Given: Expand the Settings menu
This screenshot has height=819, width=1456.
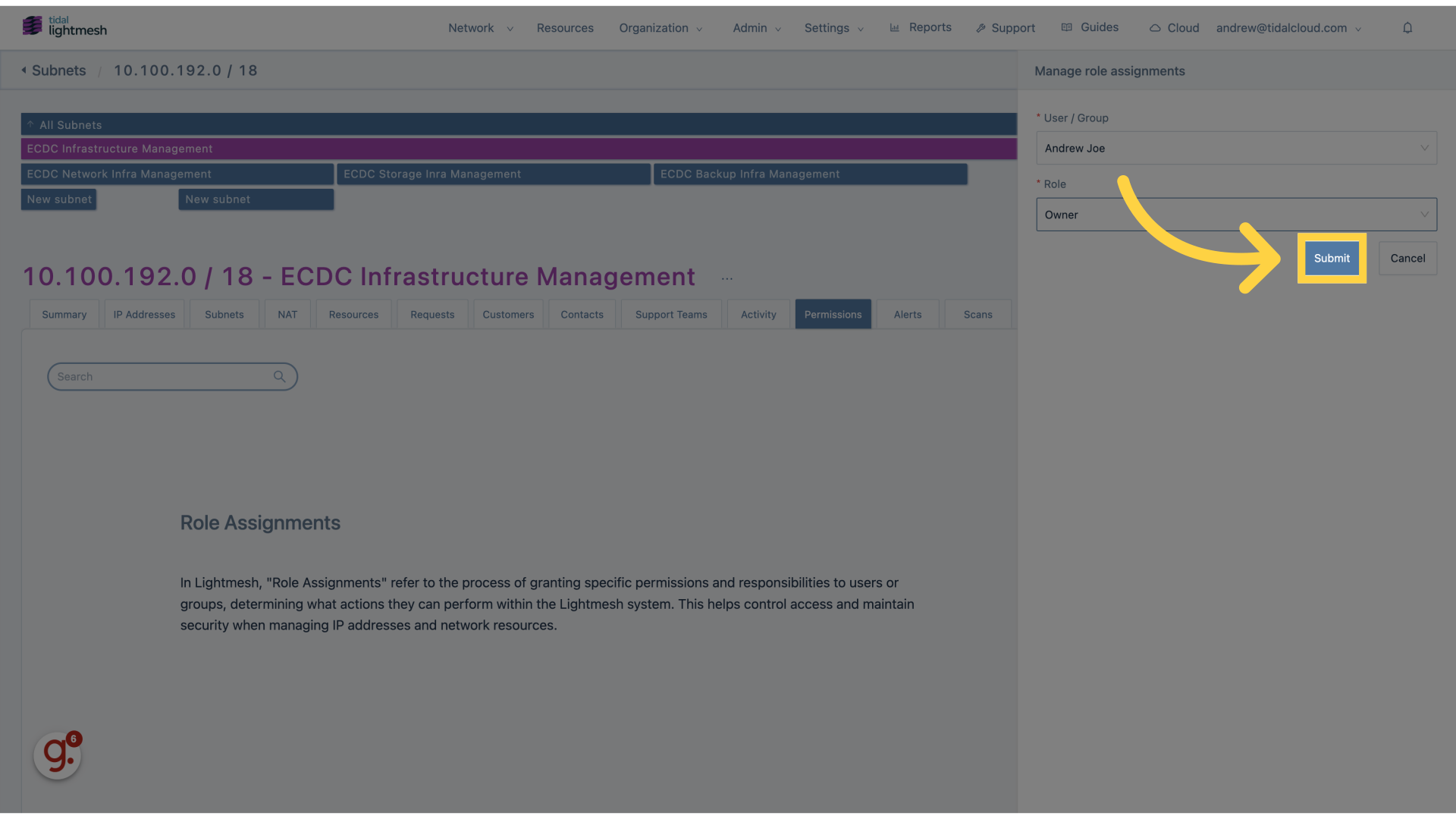Looking at the screenshot, I should click(x=834, y=28).
